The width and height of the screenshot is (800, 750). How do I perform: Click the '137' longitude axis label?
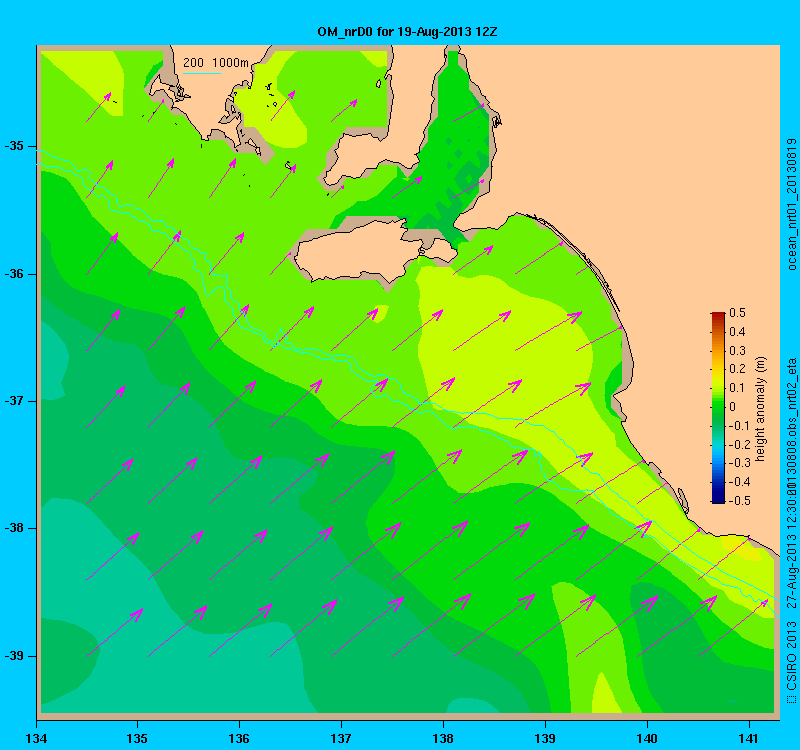click(341, 738)
